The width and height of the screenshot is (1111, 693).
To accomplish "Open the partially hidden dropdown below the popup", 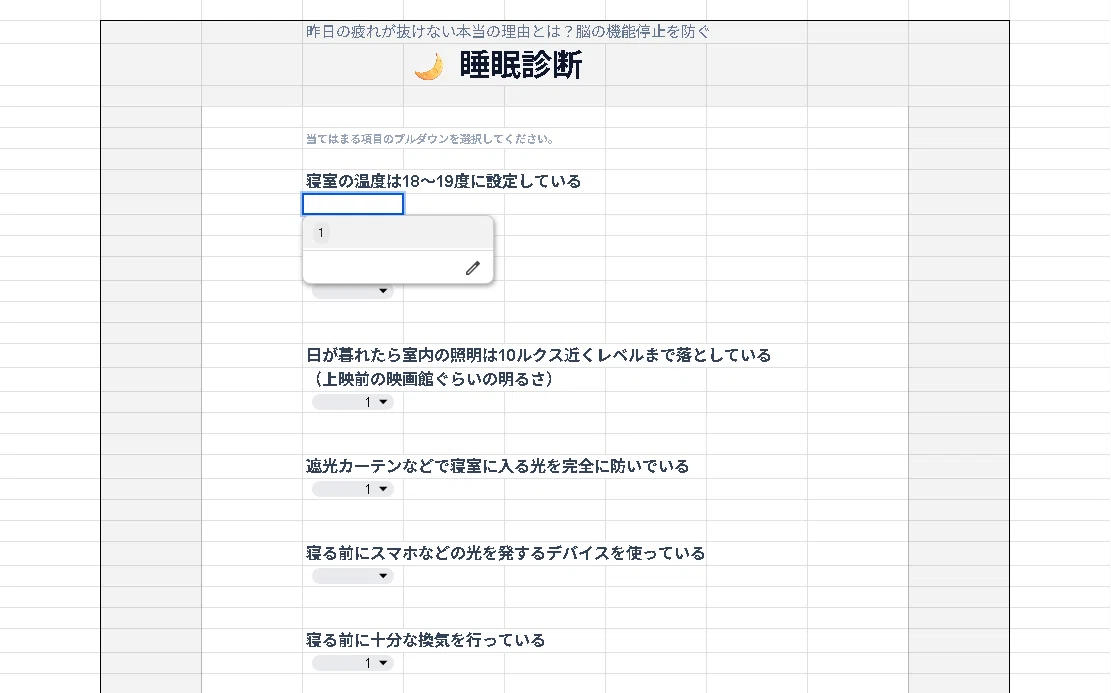I will 353,291.
